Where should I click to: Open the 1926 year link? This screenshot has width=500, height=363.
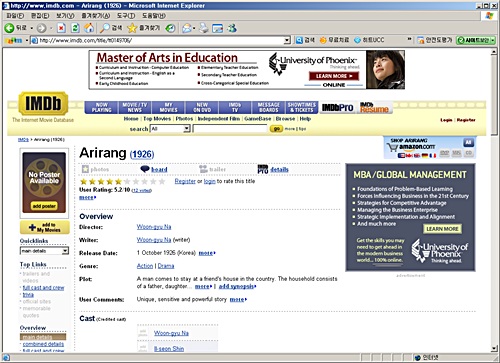142,154
